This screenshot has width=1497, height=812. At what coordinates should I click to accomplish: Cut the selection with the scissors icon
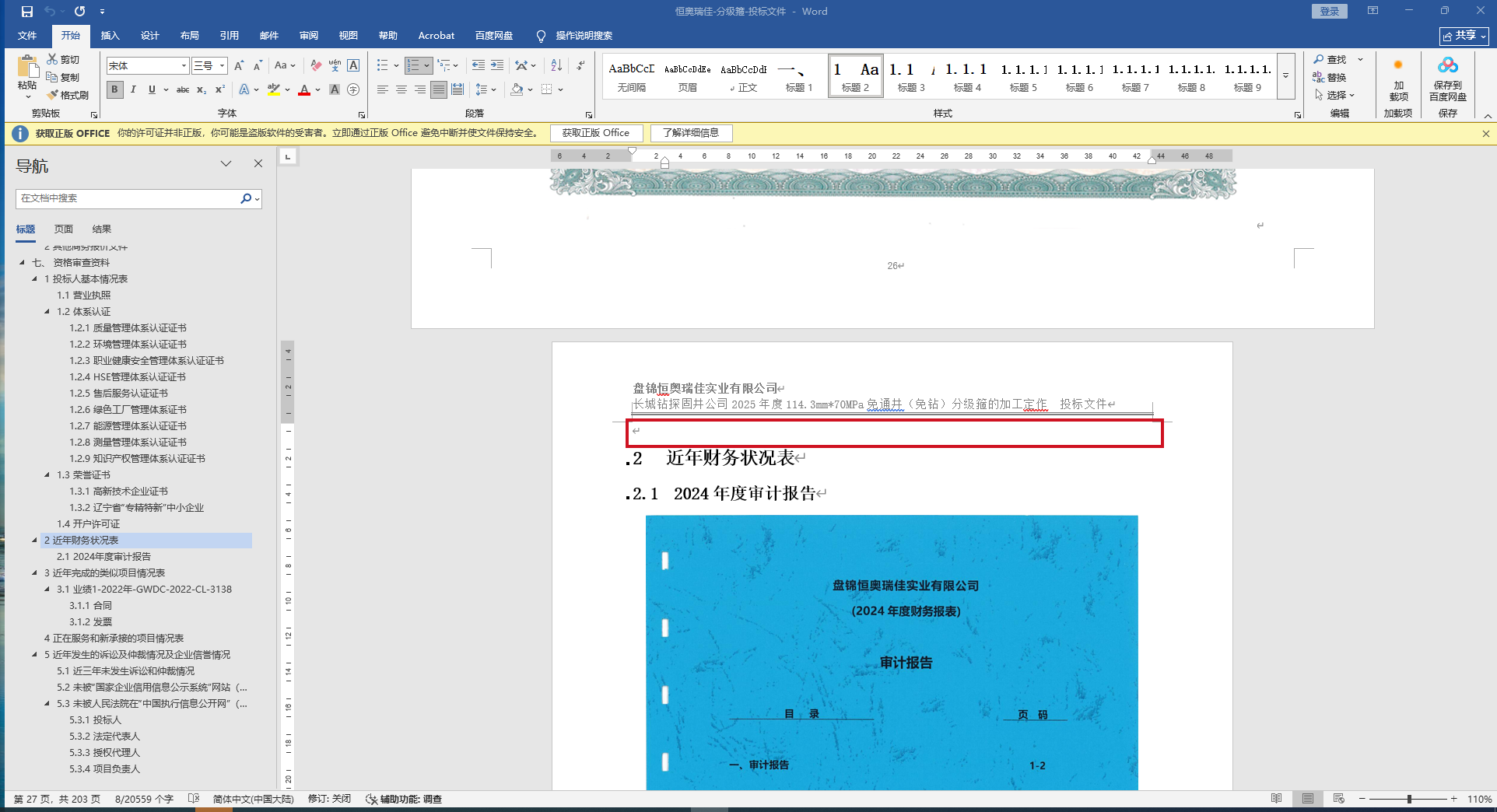coord(52,59)
